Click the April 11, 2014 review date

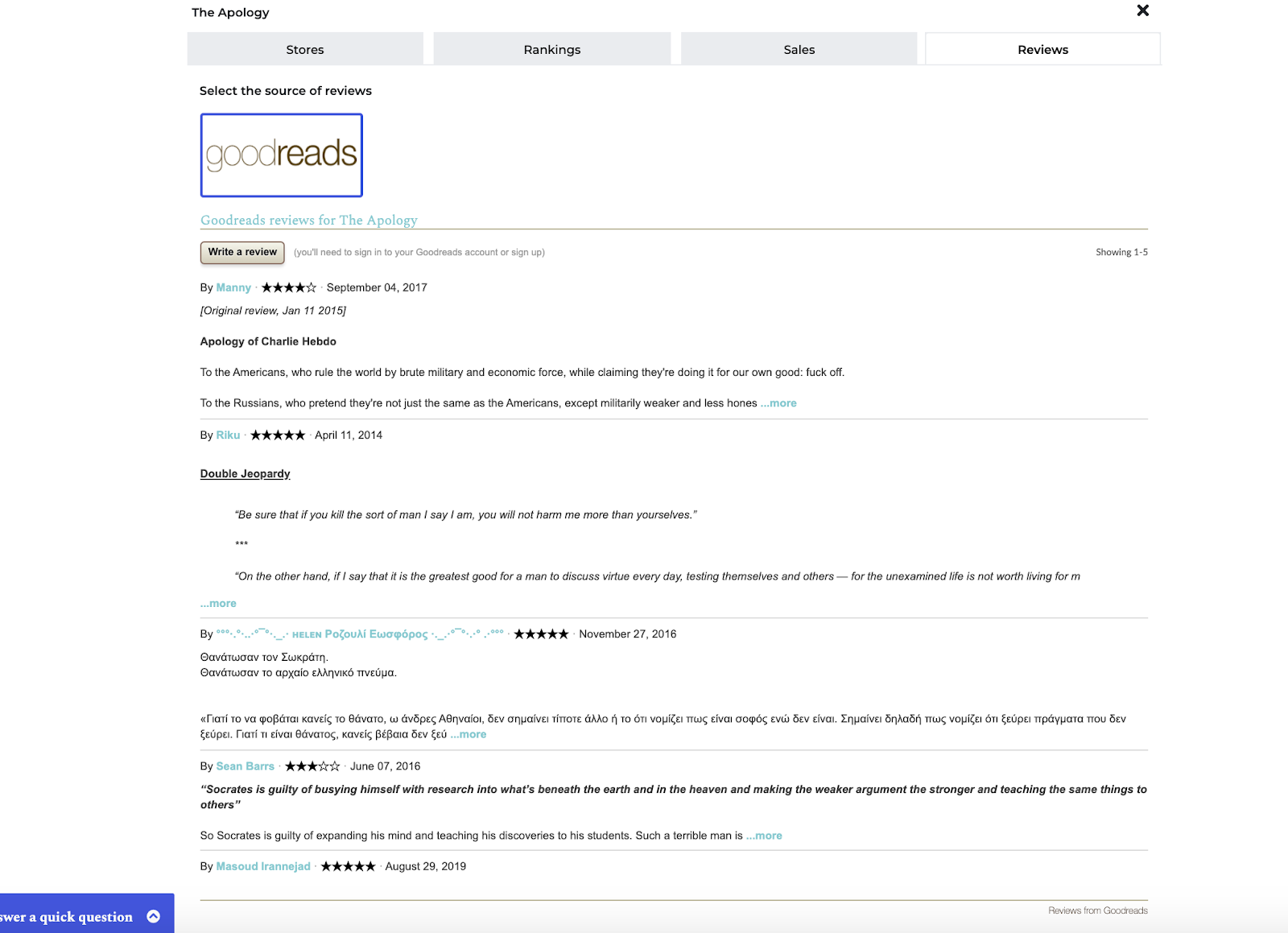coord(349,435)
